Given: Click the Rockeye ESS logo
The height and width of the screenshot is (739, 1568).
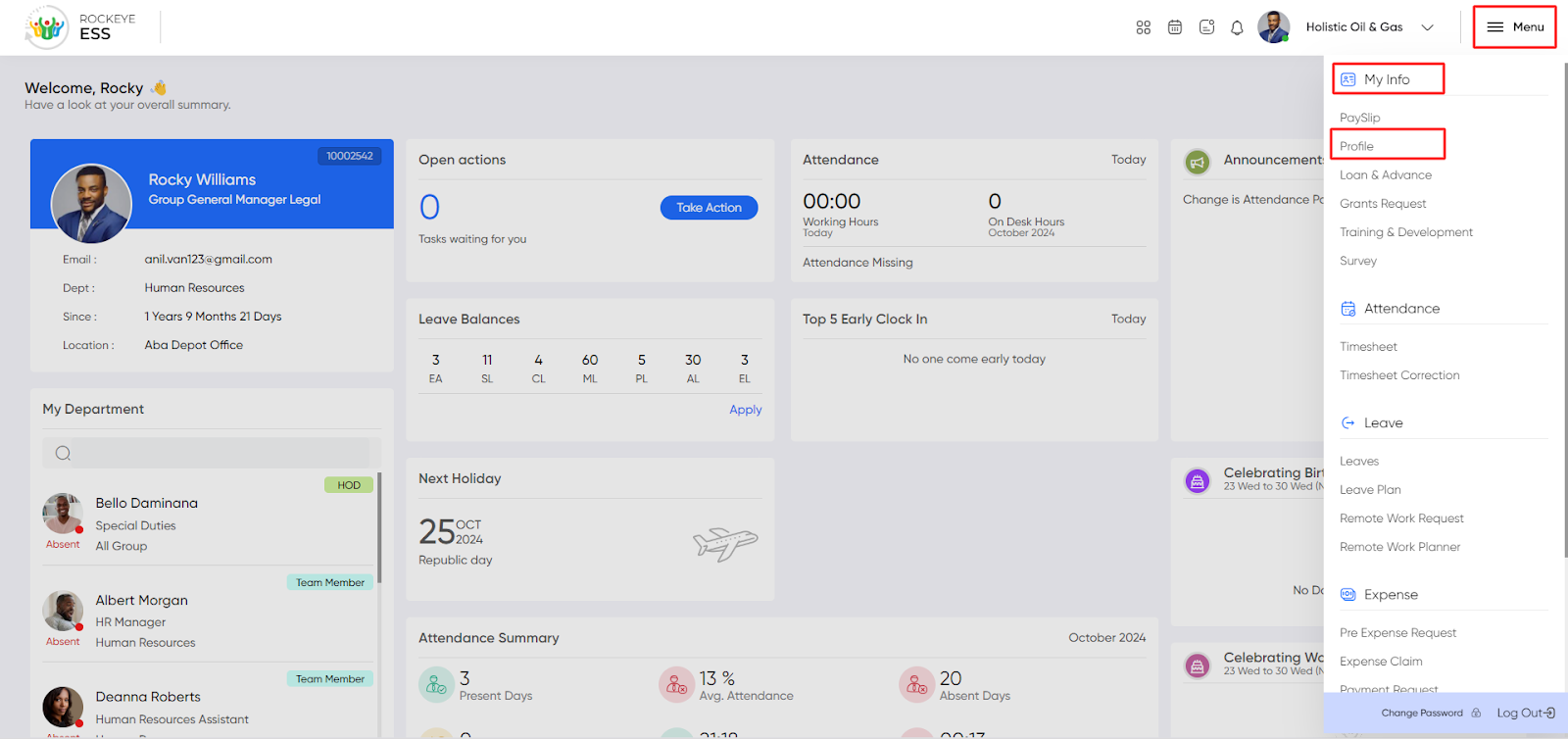Looking at the screenshot, I should point(81,27).
